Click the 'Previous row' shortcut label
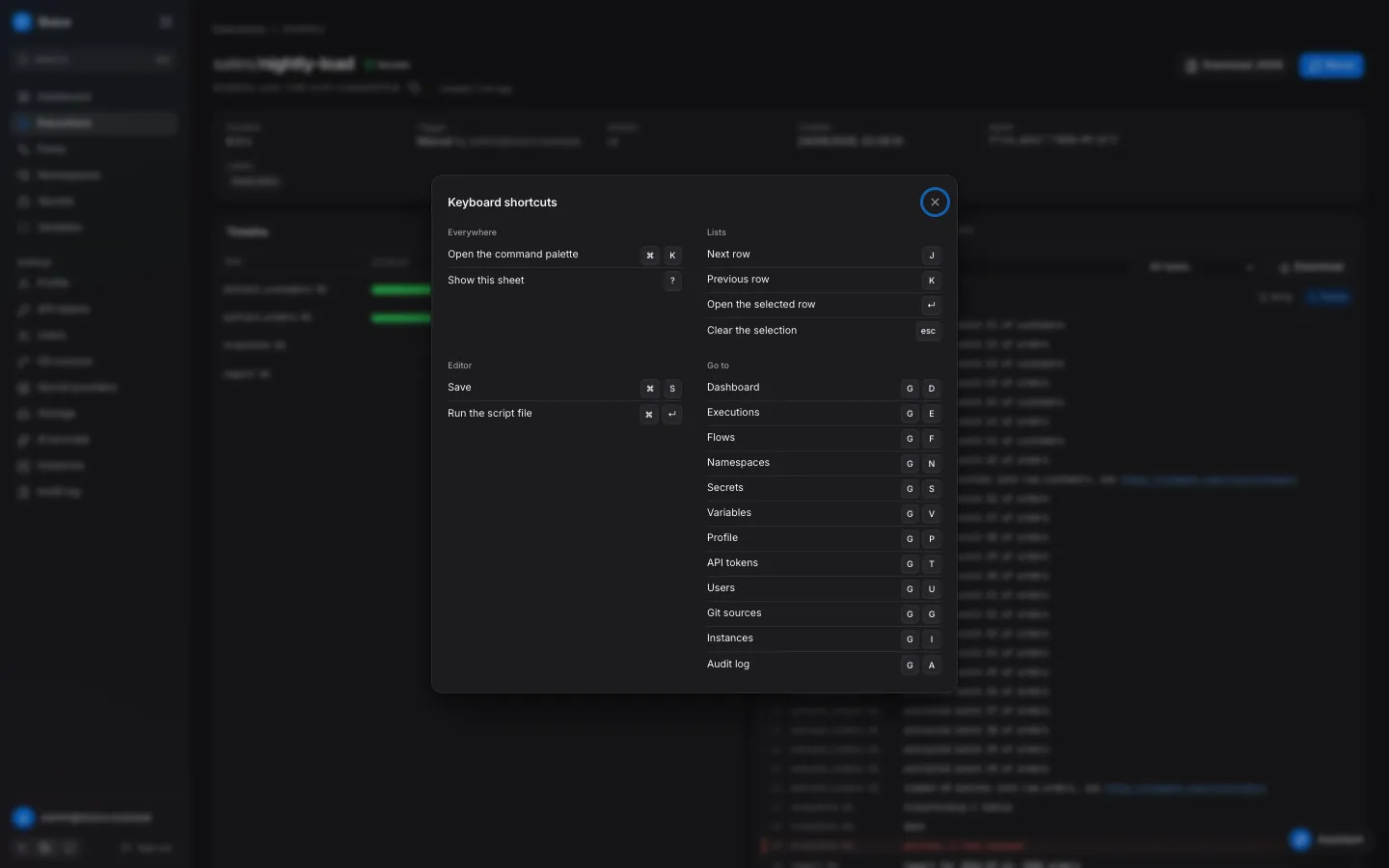The width and height of the screenshot is (1389, 868). tap(738, 280)
